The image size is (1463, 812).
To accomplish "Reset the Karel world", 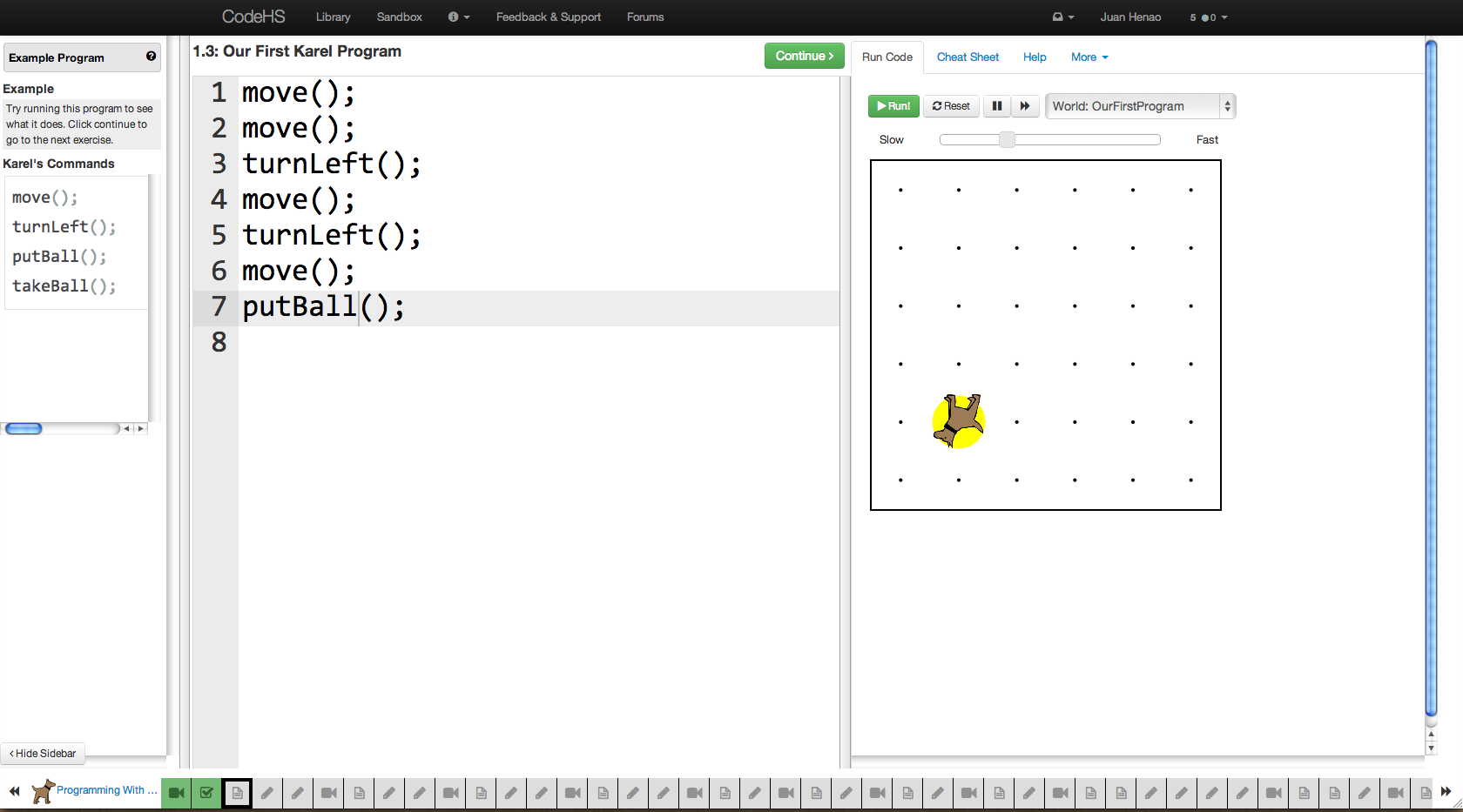I will 950,106.
